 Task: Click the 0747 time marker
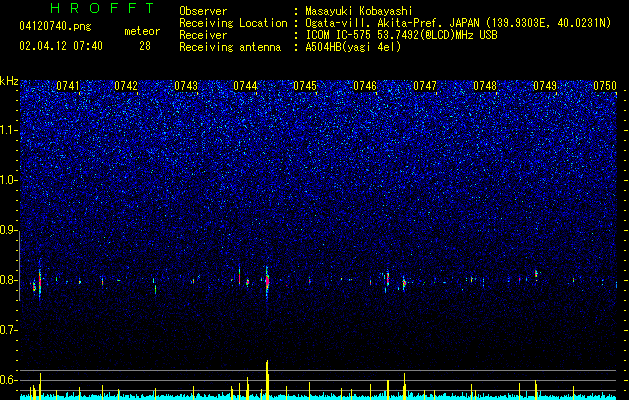click(425, 86)
